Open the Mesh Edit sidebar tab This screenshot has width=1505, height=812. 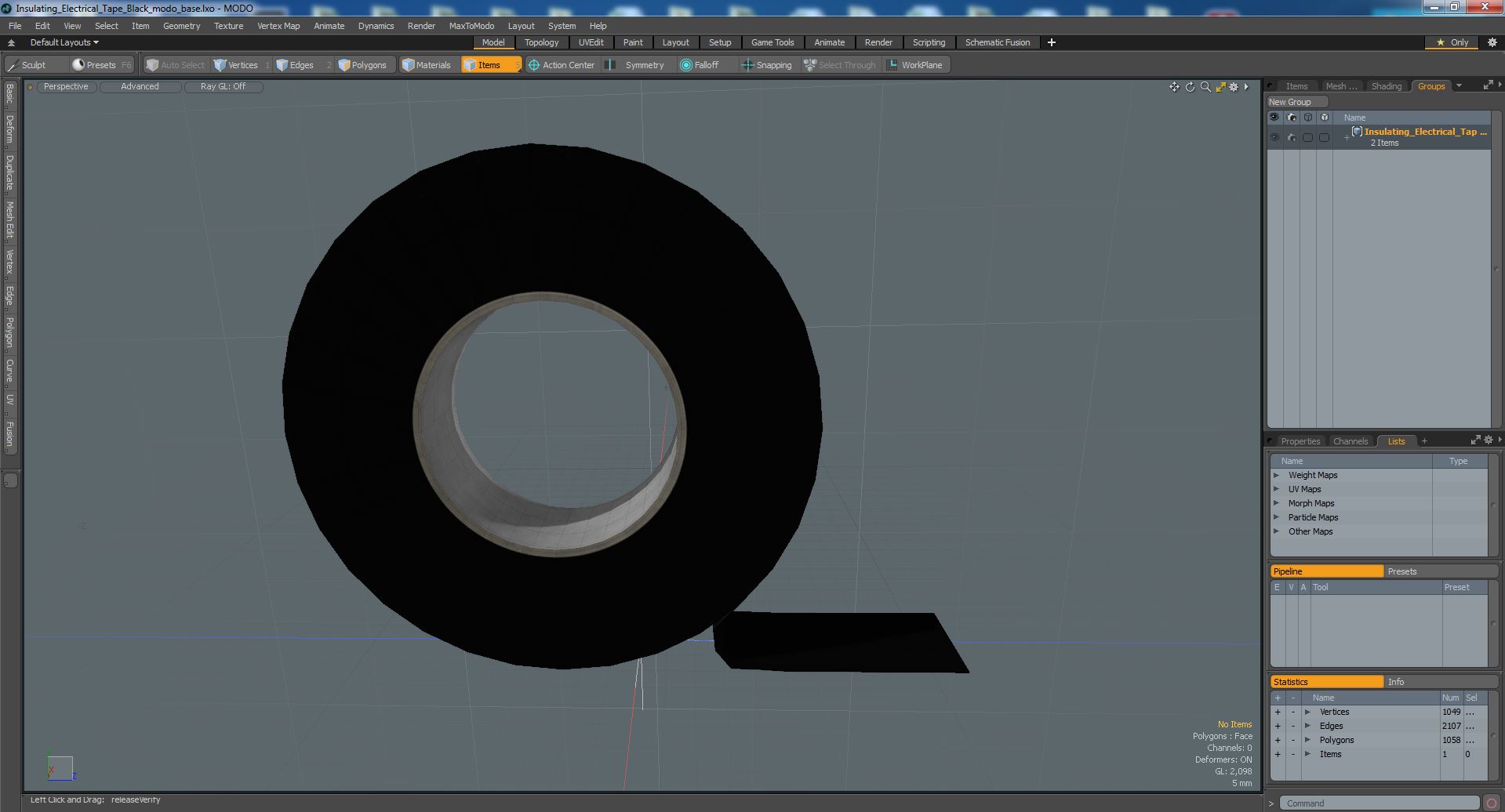(x=9, y=219)
